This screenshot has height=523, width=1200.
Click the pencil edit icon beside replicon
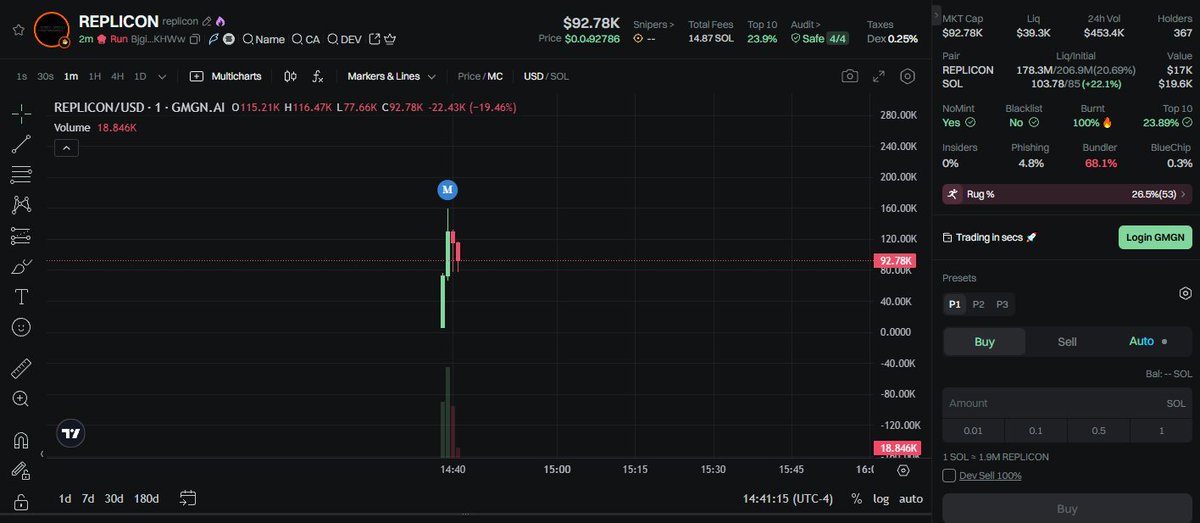207,21
